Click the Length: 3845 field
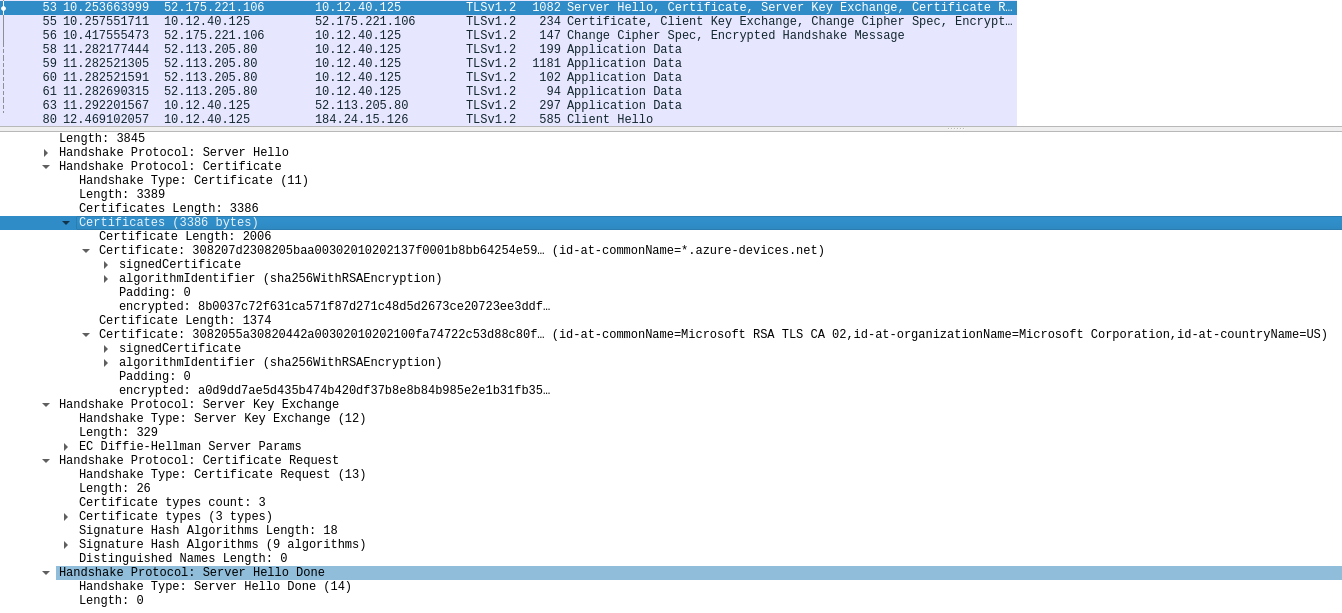Image resolution: width=1342 pixels, height=613 pixels. (102, 139)
